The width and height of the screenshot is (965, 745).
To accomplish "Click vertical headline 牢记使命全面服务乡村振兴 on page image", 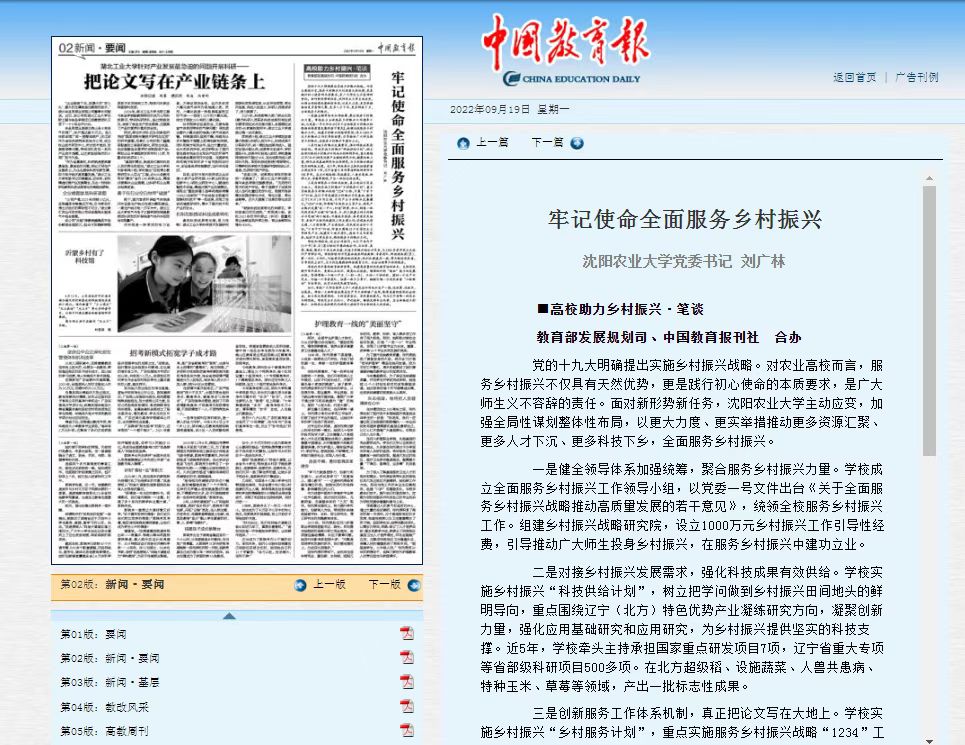I will coord(398,155).
